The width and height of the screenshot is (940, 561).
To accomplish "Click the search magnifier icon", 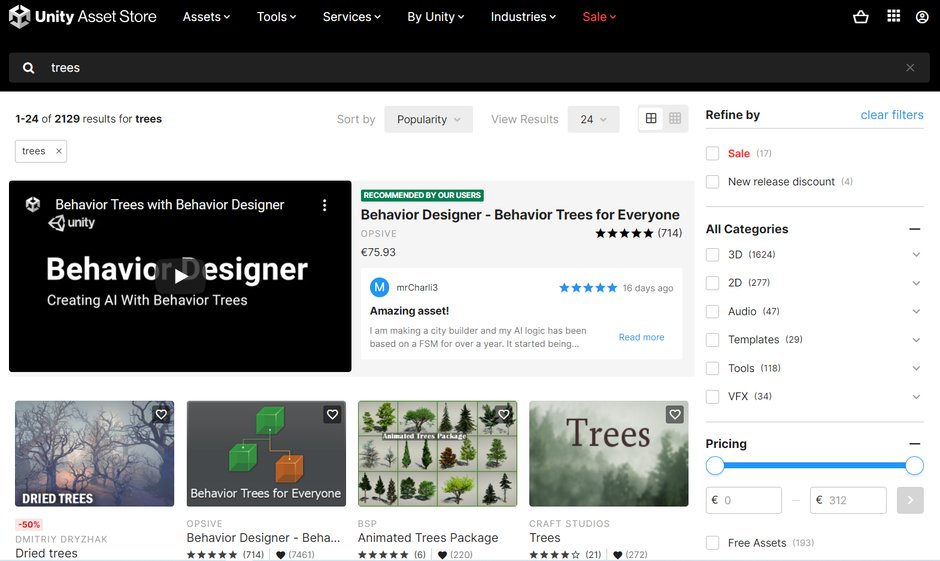I will (28, 68).
